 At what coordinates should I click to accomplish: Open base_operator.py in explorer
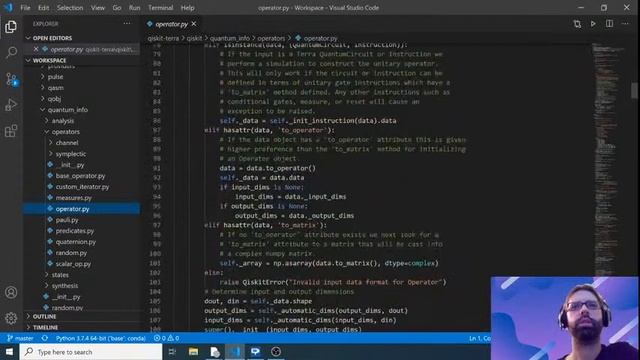click(80, 176)
